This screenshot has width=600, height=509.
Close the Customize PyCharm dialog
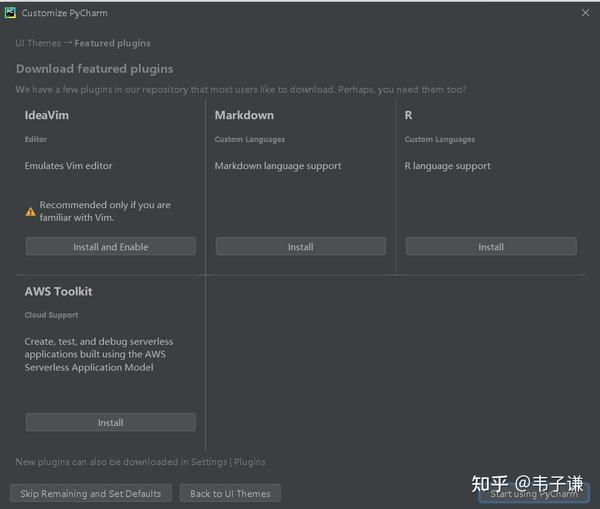click(x=585, y=13)
